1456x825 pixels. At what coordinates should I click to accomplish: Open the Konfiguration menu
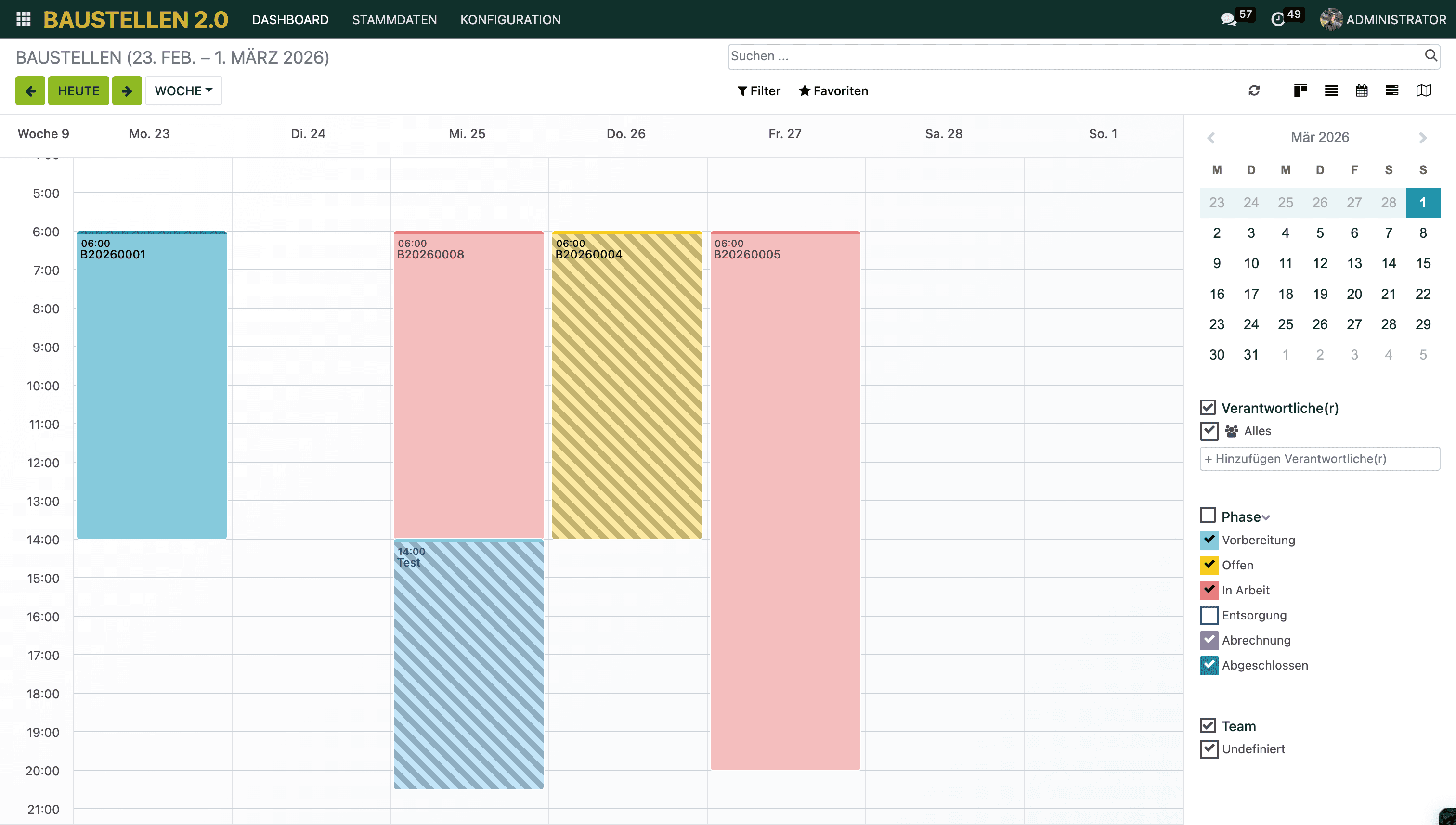pos(510,19)
